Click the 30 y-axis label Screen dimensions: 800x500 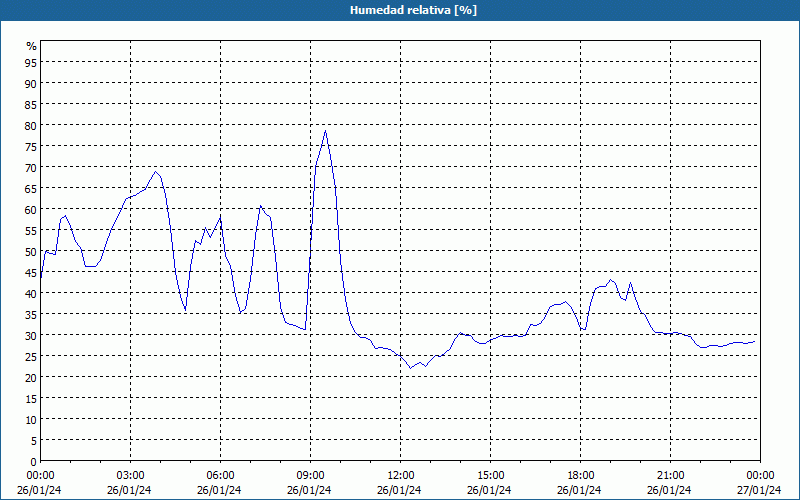[31, 335]
